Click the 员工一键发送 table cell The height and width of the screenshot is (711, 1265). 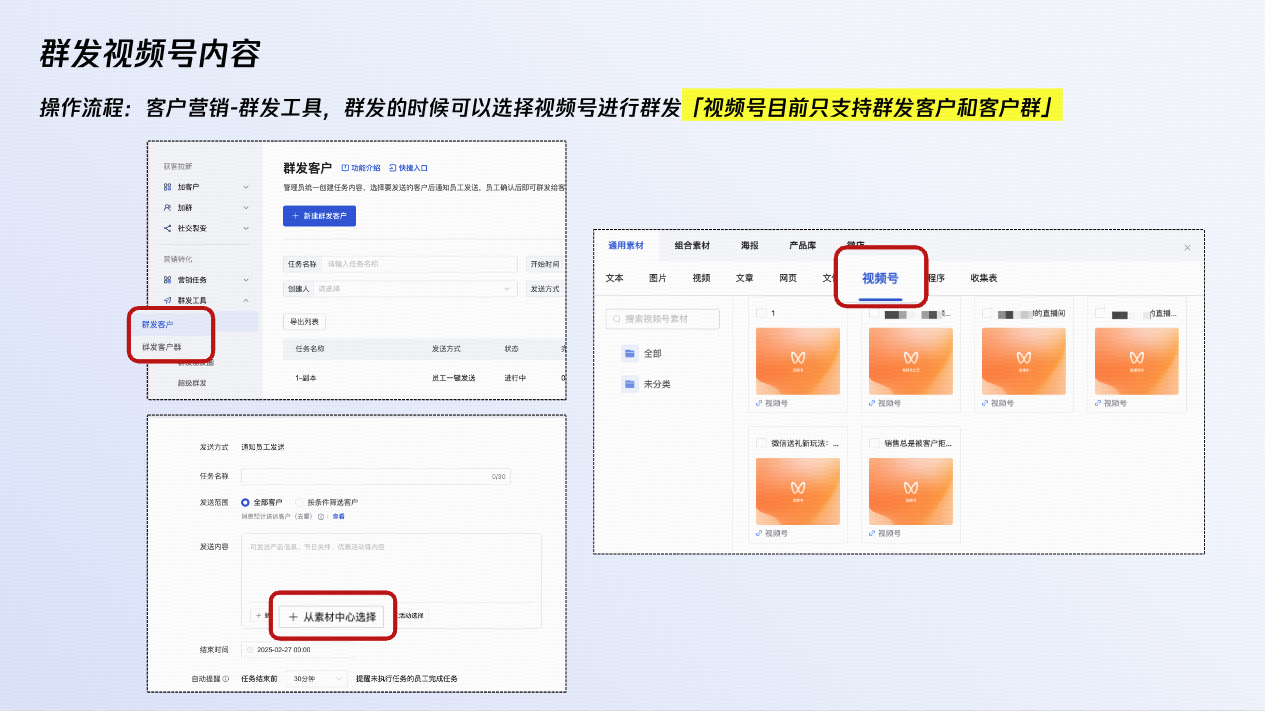(x=453, y=378)
